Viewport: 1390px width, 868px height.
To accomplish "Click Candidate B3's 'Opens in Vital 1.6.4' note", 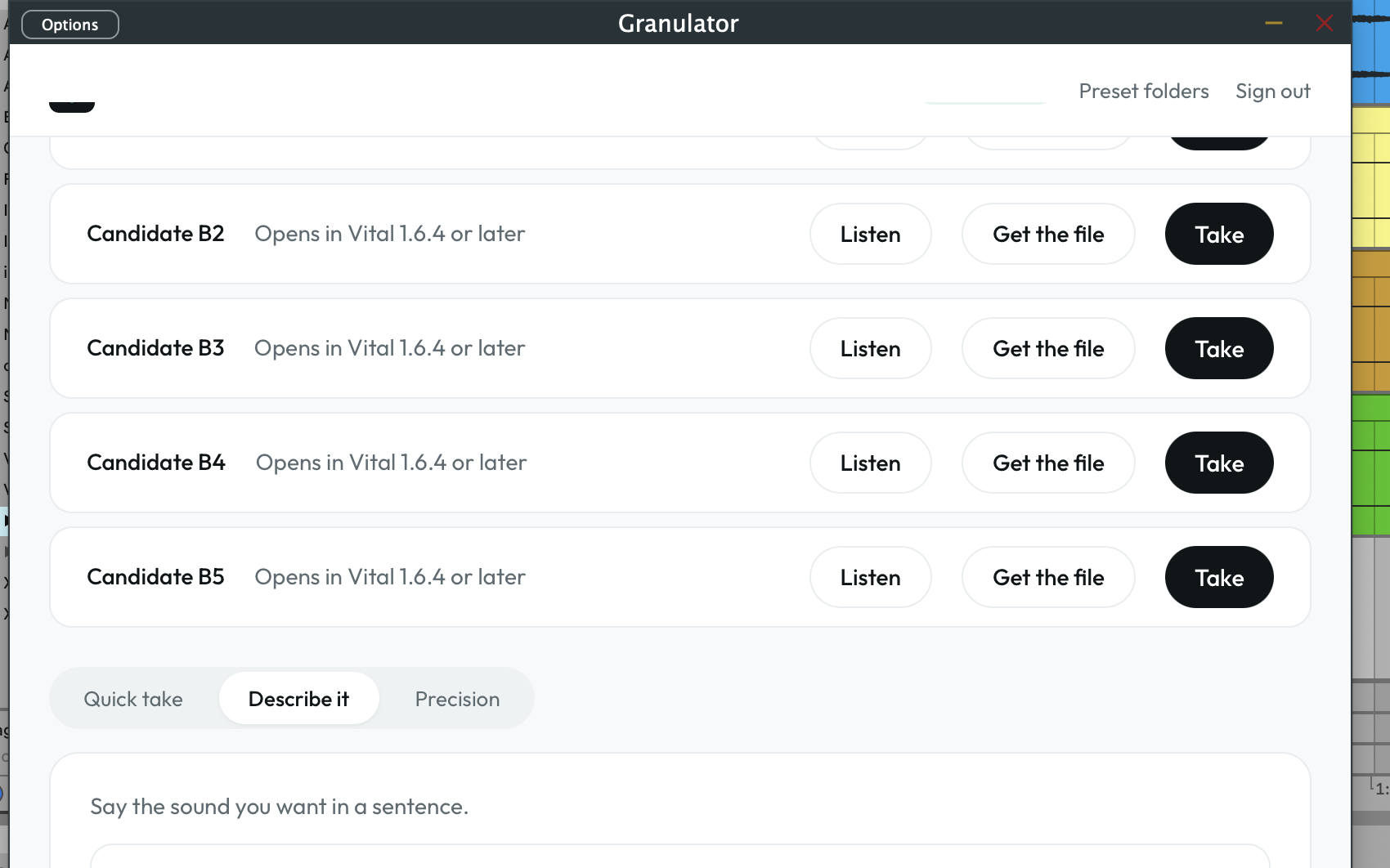I will coord(389,348).
